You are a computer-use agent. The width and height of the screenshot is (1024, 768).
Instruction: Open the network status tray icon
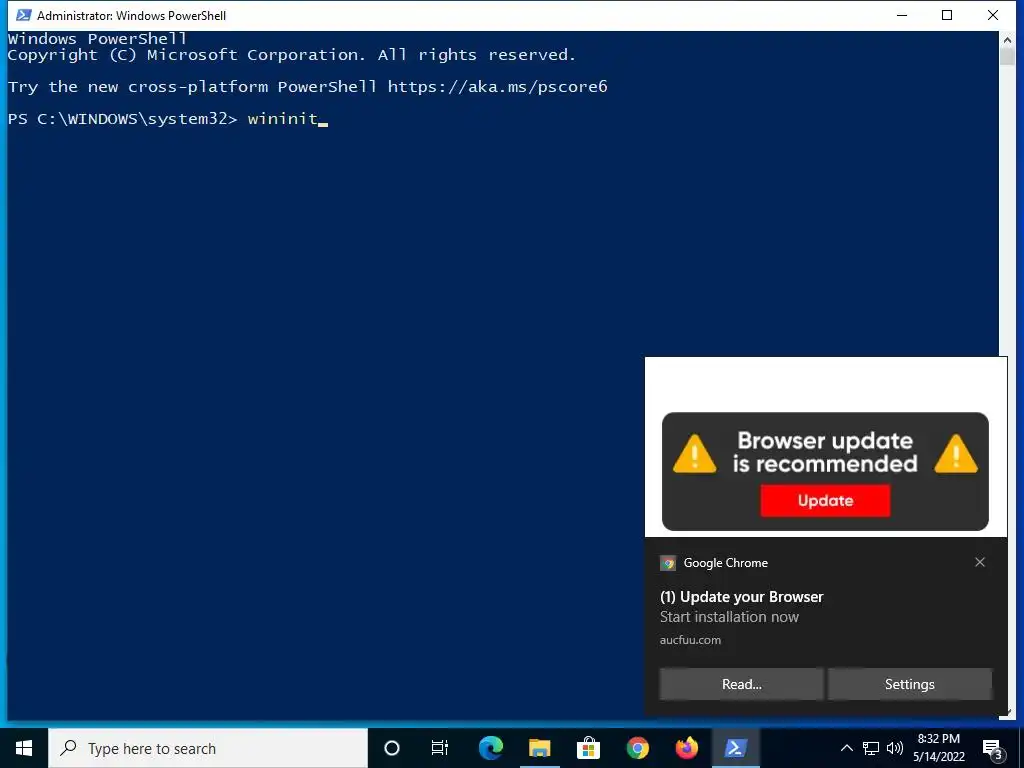tap(871, 748)
